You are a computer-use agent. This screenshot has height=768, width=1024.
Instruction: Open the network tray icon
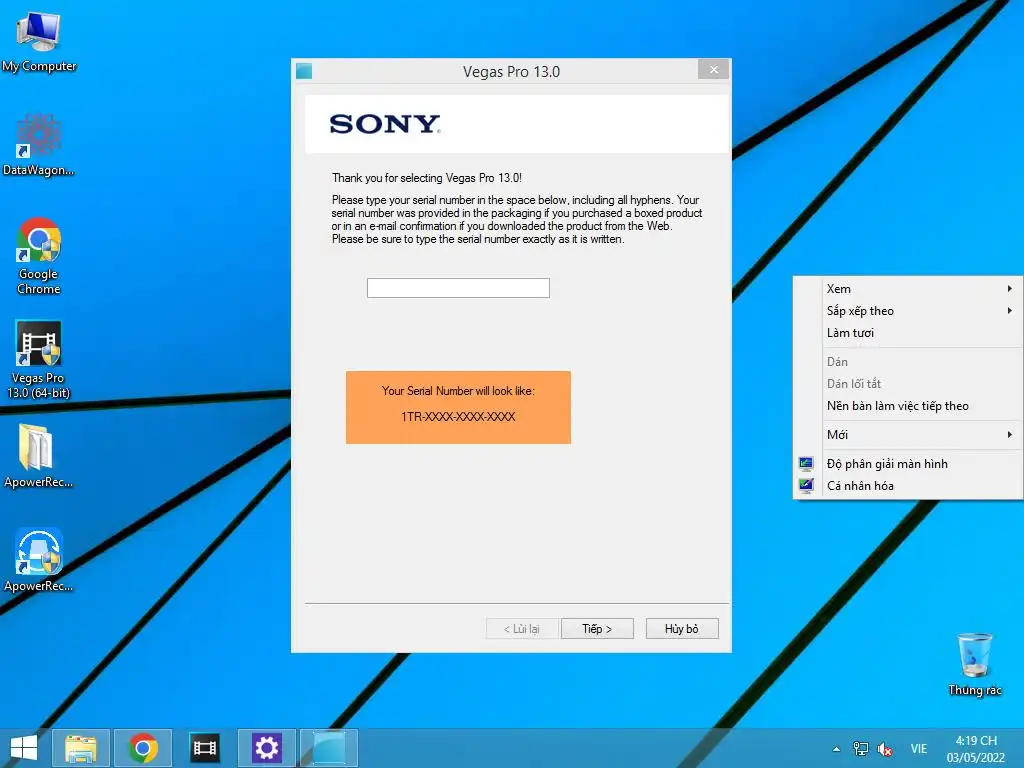click(861, 749)
